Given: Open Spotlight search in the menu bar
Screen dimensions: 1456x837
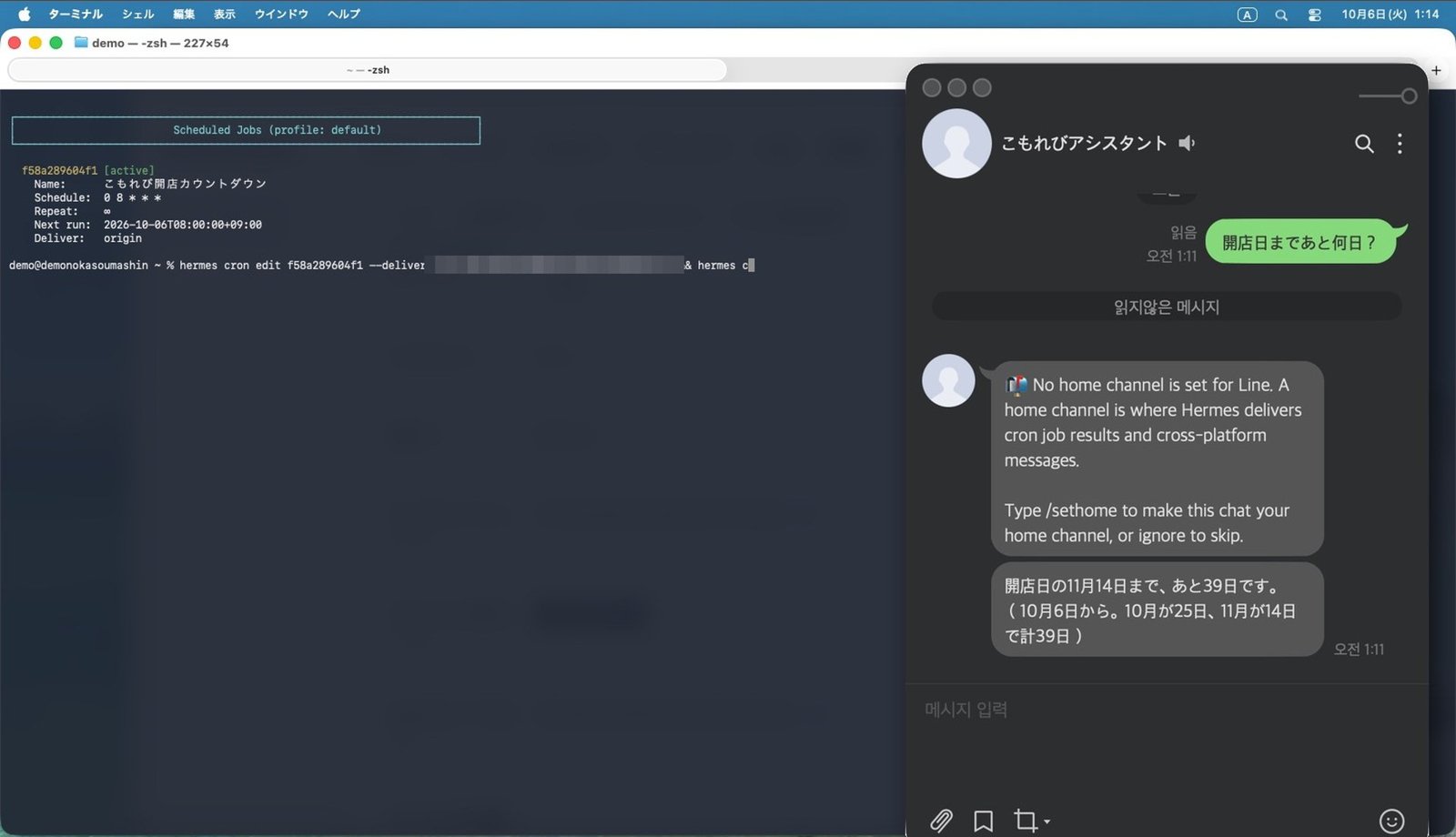Looking at the screenshot, I should (x=1281, y=15).
